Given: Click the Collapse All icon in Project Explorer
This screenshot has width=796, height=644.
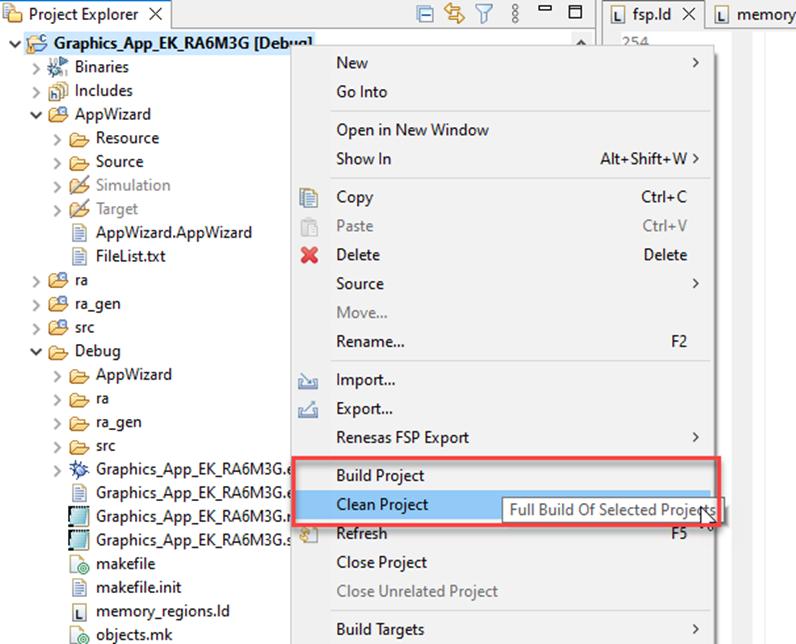Looking at the screenshot, I should coord(426,14).
